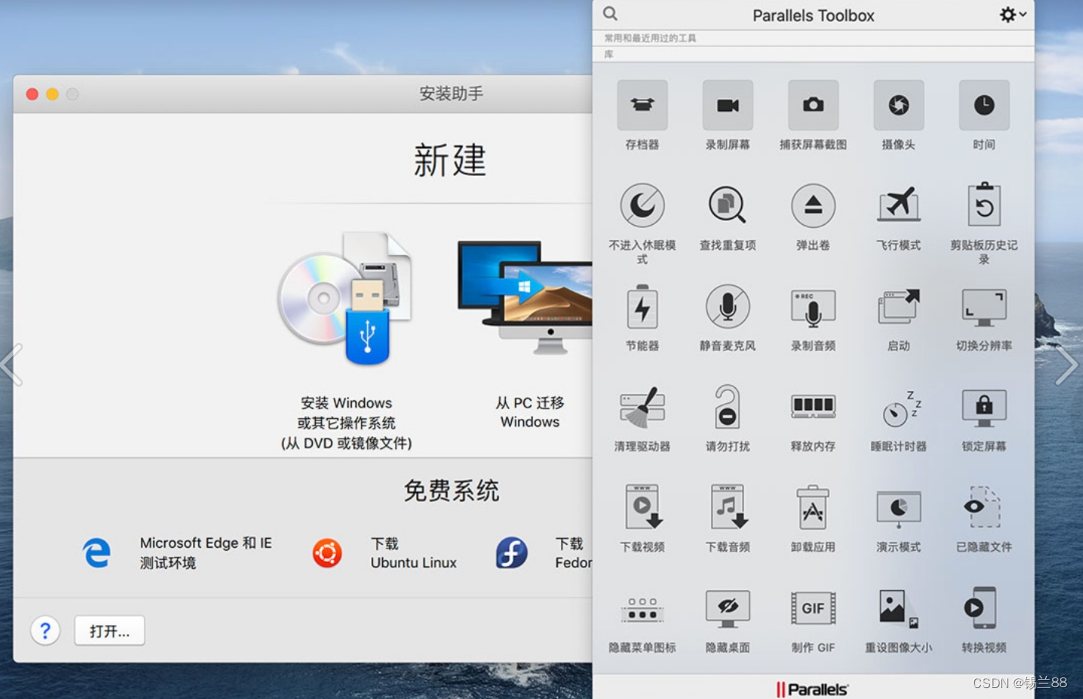Activate Do Not Sleep (不进入休眠模式) tool
1083x699 pixels.
(x=642, y=205)
